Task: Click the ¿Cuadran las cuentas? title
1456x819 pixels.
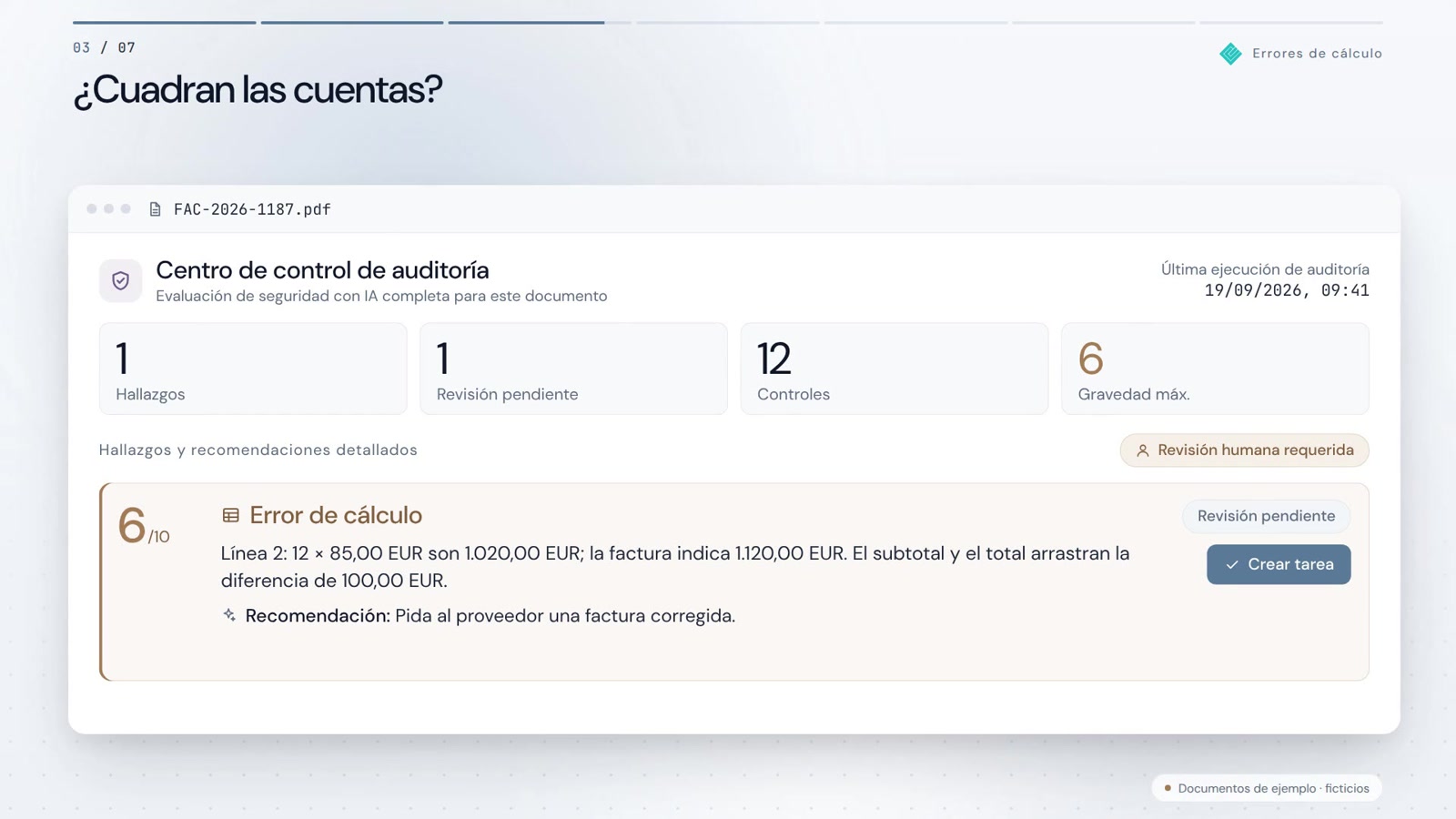Action: click(258, 89)
